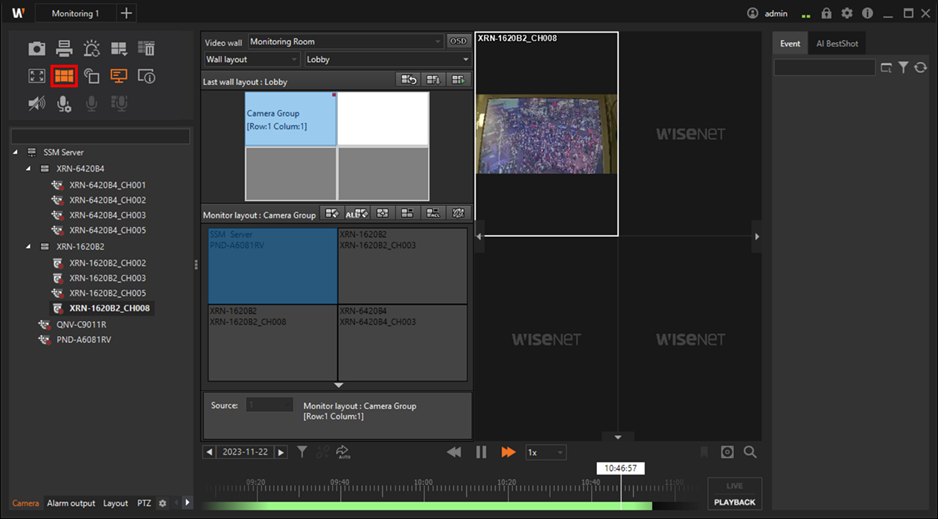
Task: Click the print icon in toolbar
Action: tap(64, 48)
